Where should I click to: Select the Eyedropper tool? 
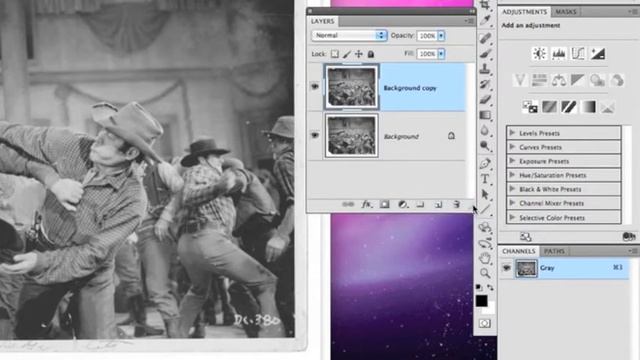coord(485,20)
